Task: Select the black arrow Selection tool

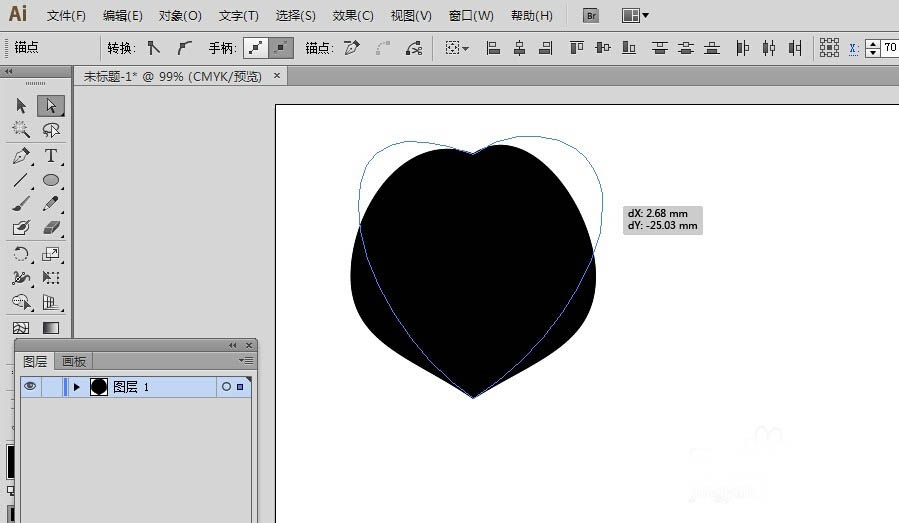Action: click(x=21, y=106)
